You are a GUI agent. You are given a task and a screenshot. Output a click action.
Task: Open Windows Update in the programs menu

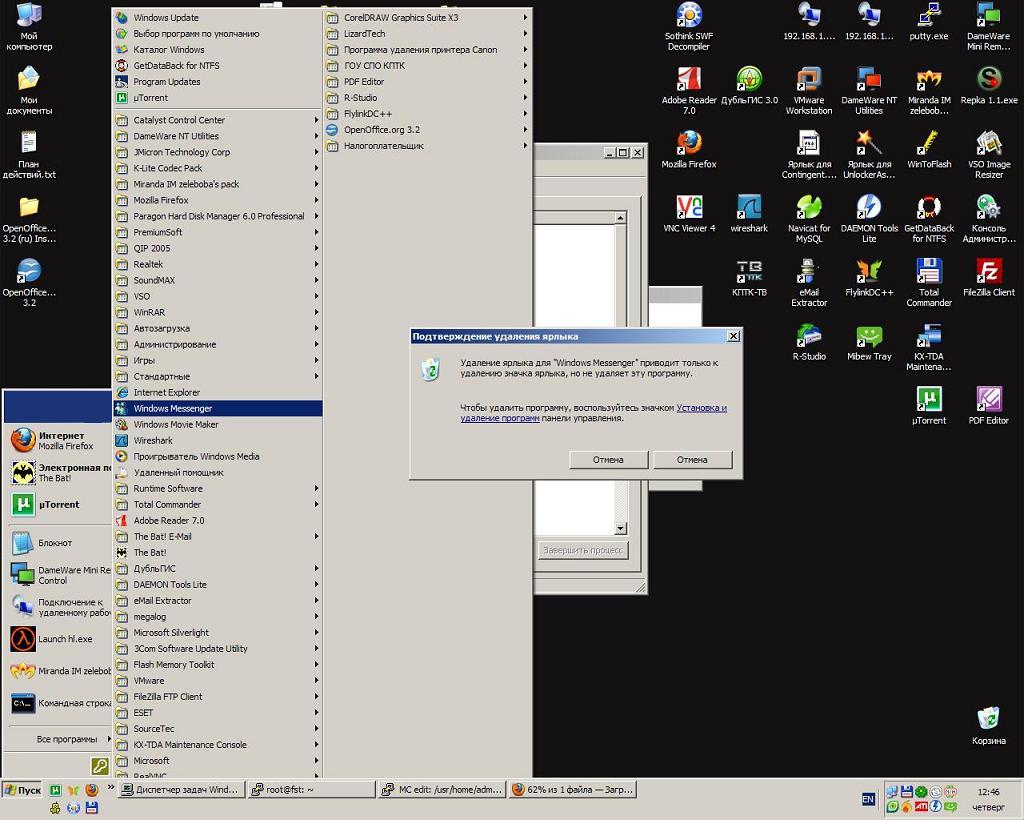click(217, 18)
